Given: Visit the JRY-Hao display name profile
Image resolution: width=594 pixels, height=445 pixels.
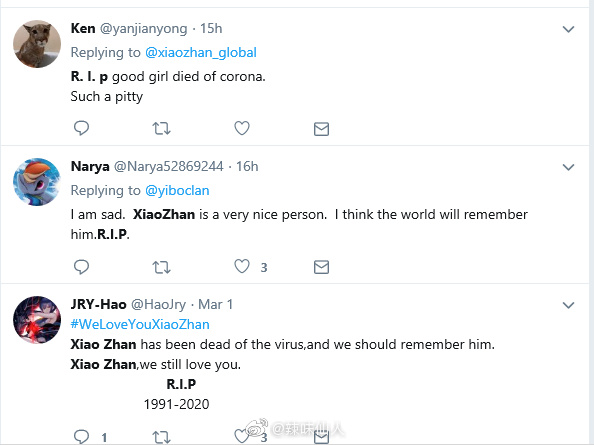Looking at the screenshot, I should [x=98, y=304].
